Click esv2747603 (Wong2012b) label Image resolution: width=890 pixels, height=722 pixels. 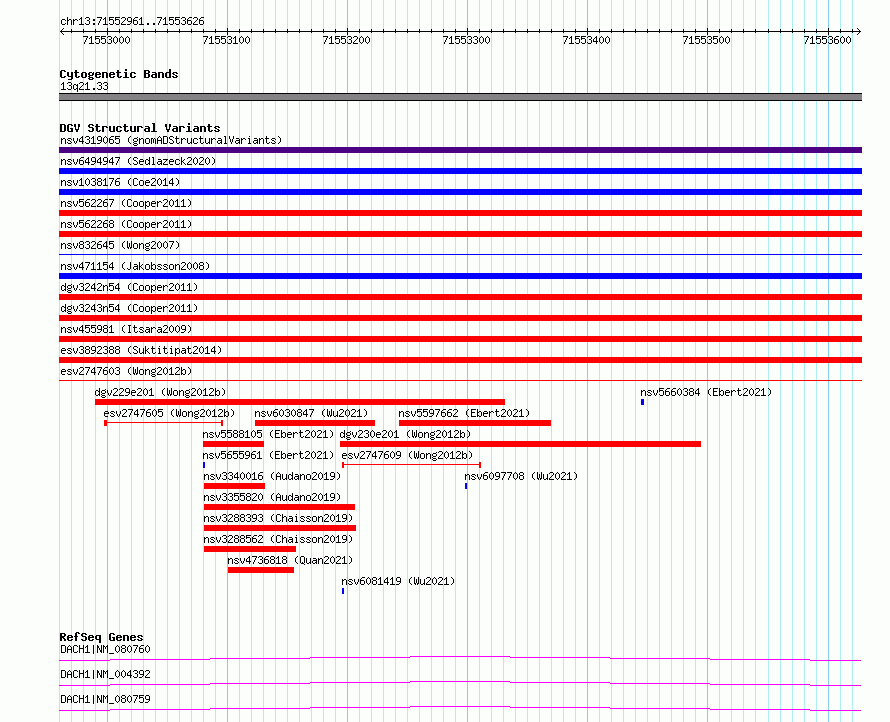point(126,371)
